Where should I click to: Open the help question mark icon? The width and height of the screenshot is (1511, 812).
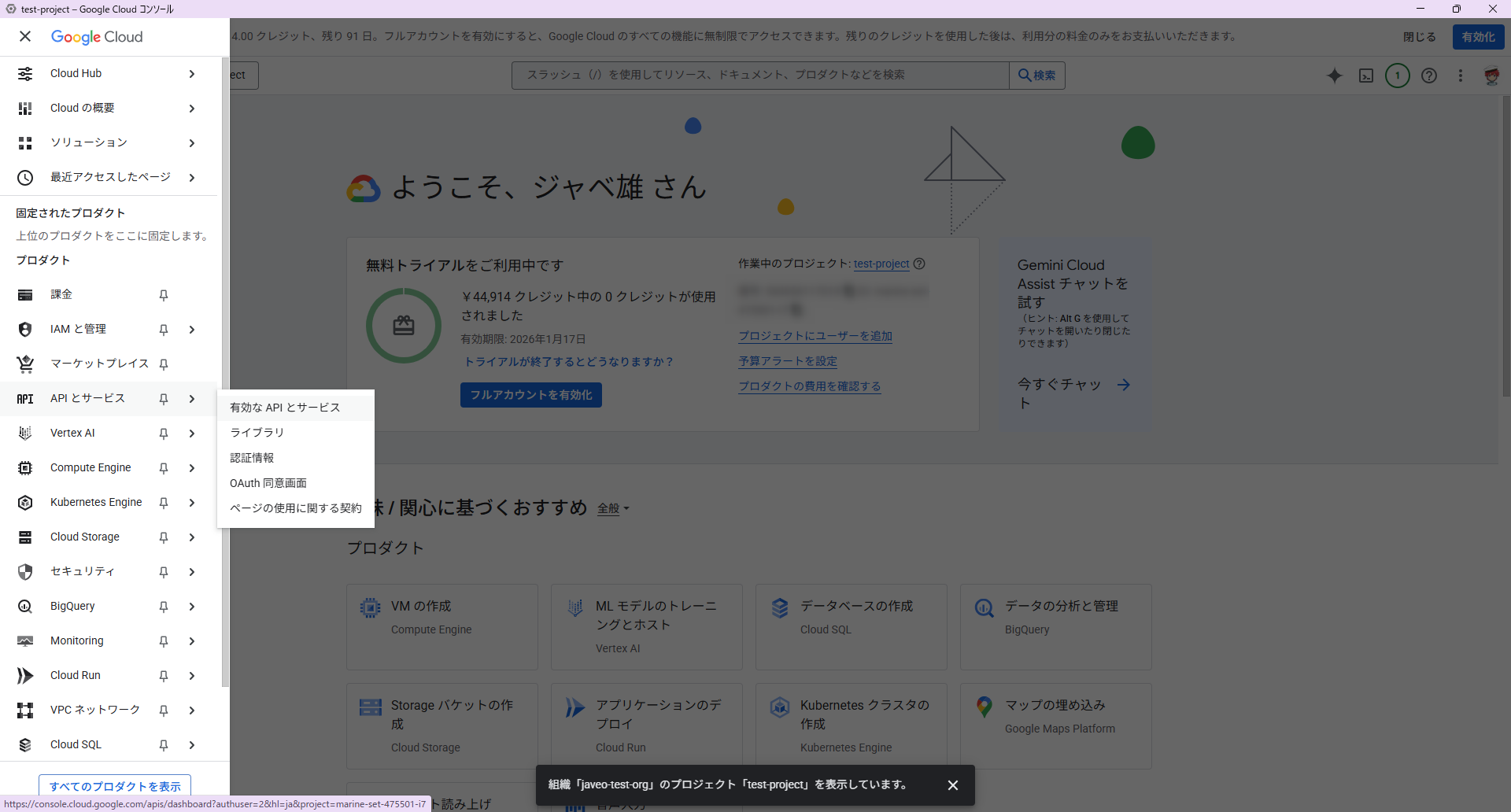1428,76
